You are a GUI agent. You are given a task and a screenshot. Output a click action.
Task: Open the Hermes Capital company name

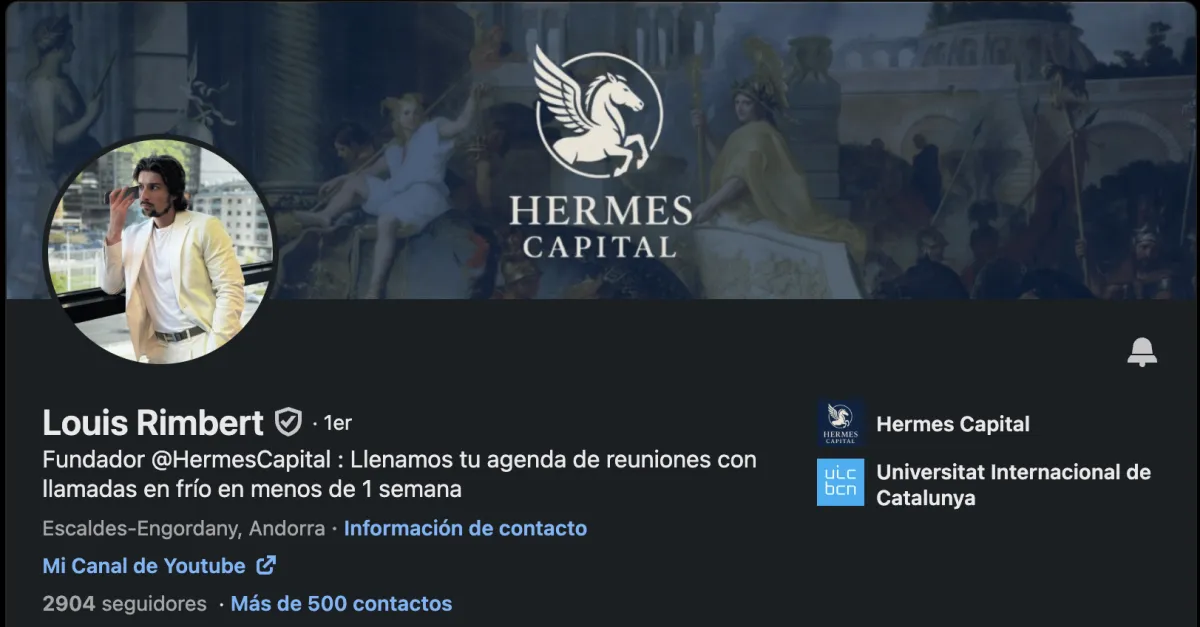click(952, 424)
